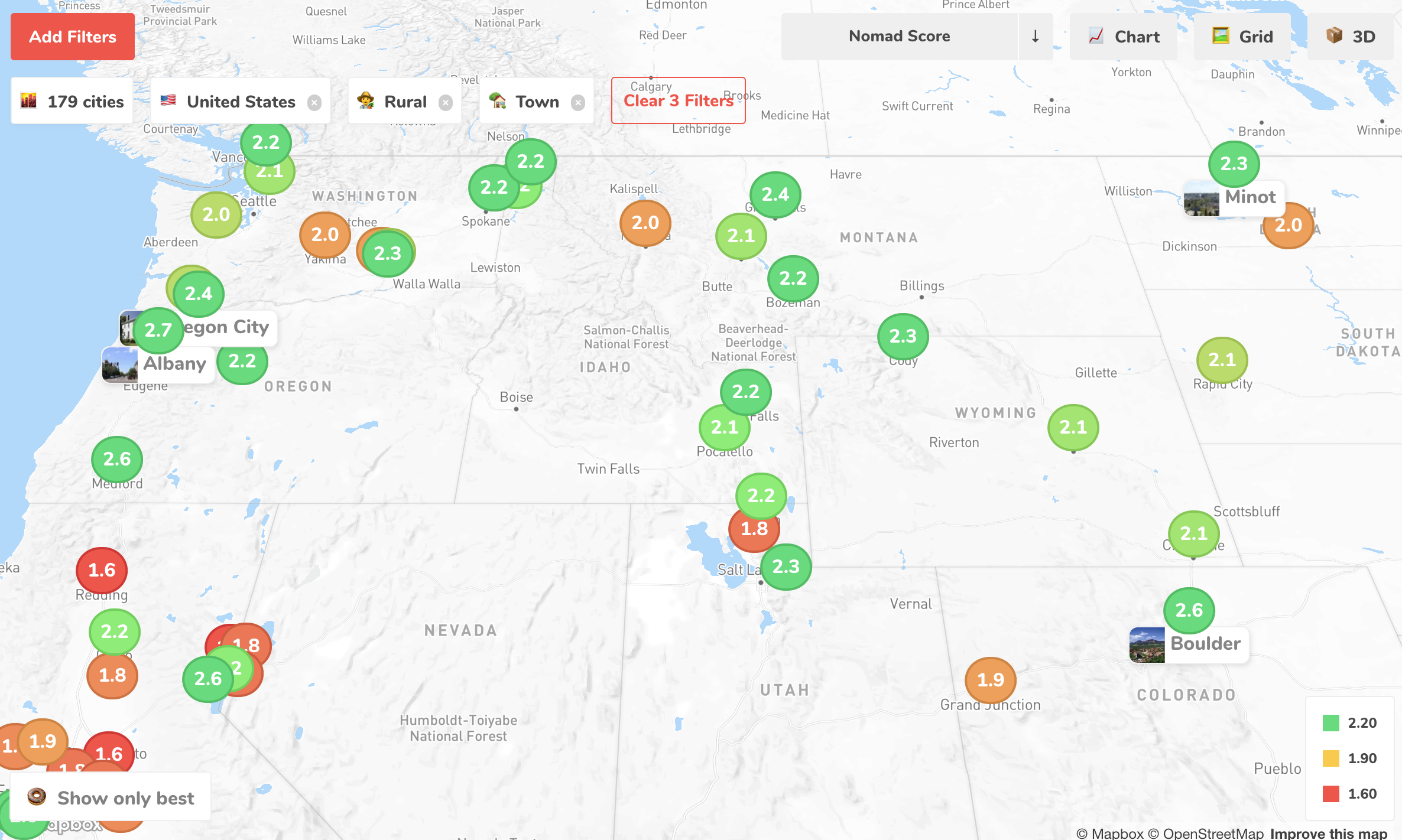The height and width of the screenshot is (840, 1402).
Task: Click the green 2.20 legend swatch
Action: pos(1330,723)
